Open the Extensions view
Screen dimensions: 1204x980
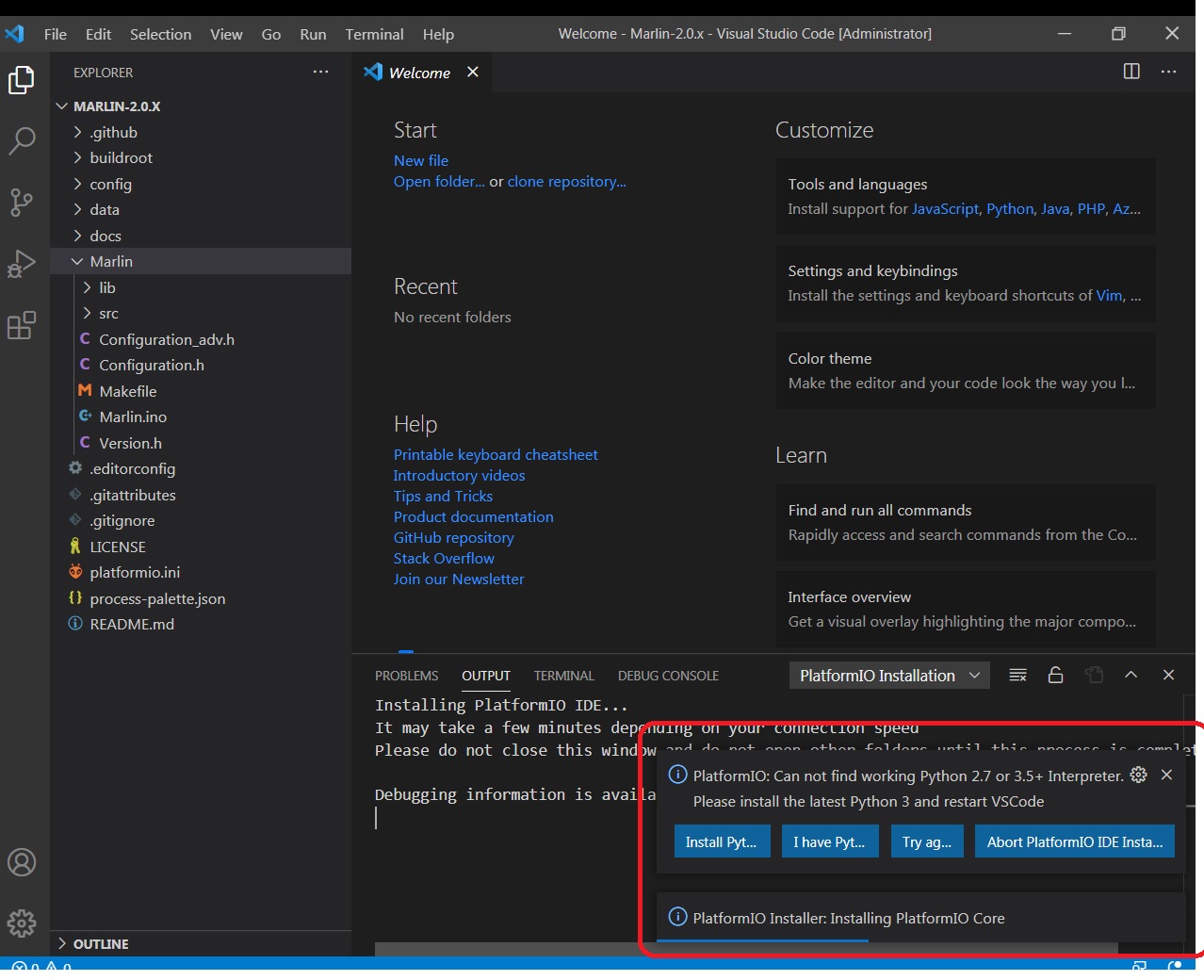pyautogui.click(x=22, y=325)
